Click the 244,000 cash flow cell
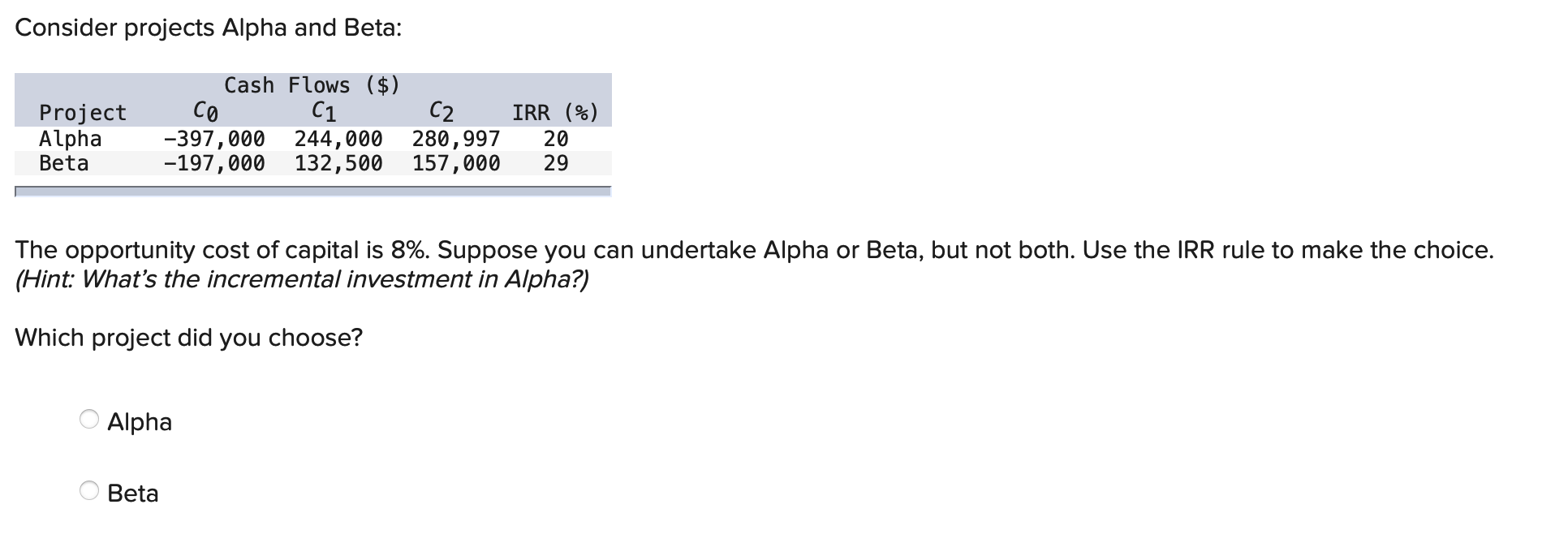This screenshot has width=1568, height=539. (x=338, y=138)
